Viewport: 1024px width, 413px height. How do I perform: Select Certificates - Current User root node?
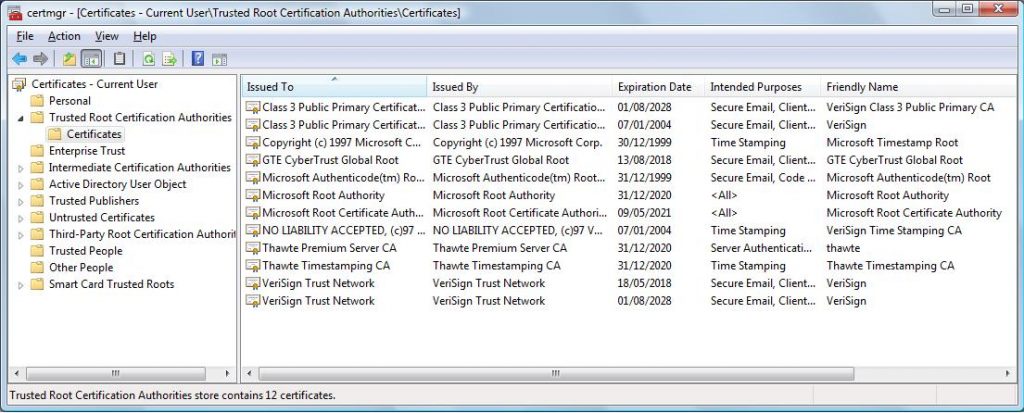(x=94, y=84)
